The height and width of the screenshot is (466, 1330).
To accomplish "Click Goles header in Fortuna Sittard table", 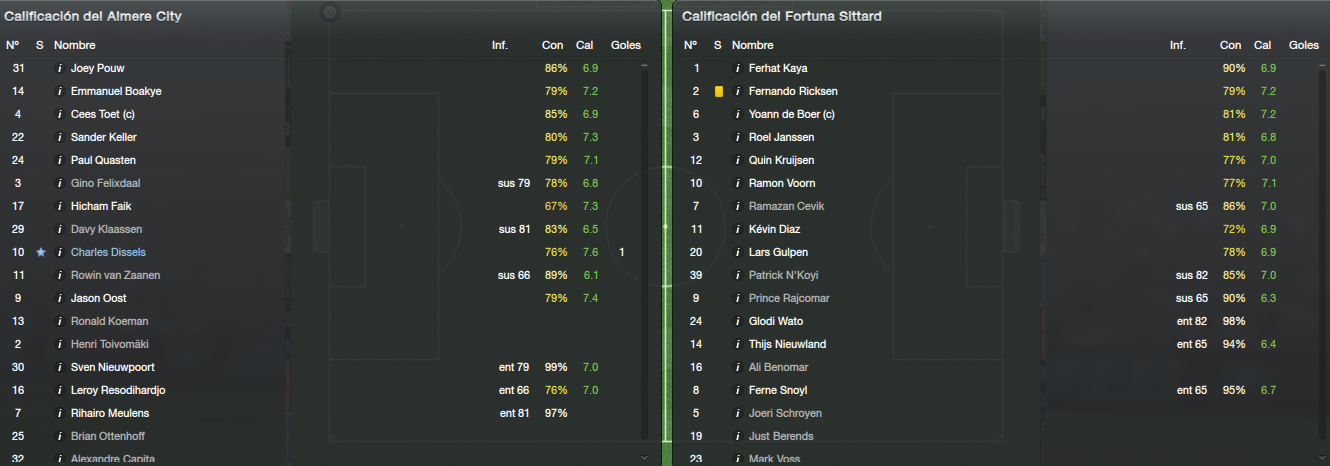I will tap(1304, 45).
